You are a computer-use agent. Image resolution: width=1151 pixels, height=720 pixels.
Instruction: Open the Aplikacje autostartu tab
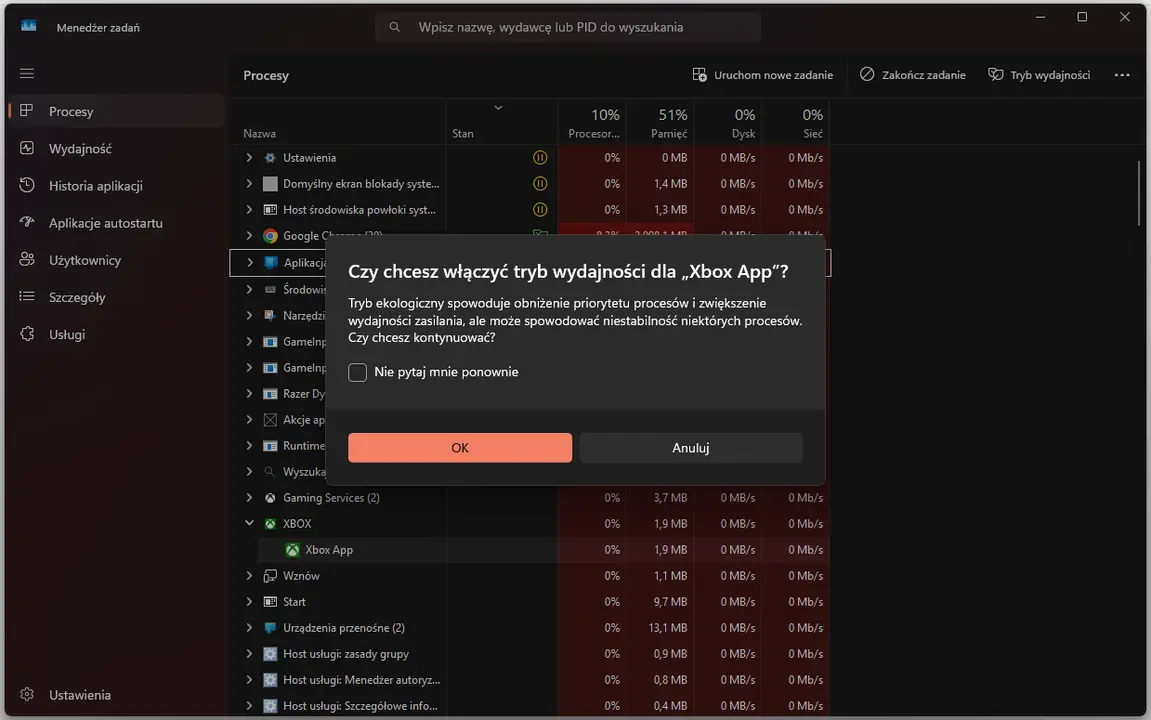[116, 223]
